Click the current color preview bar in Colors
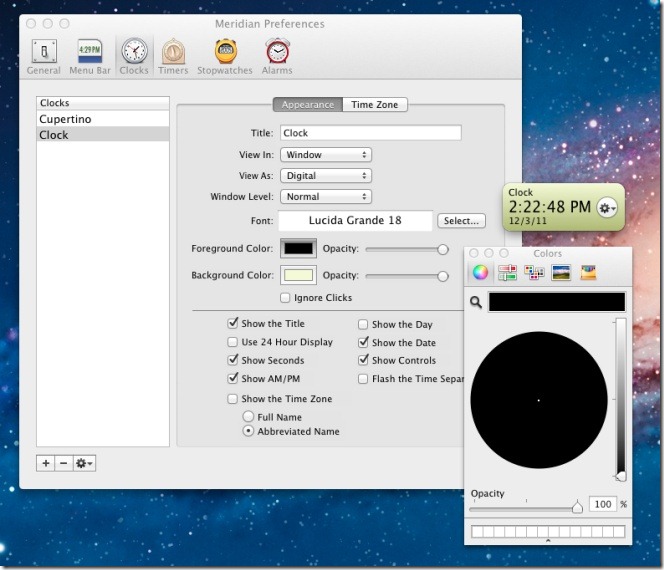 coord(557,302)
